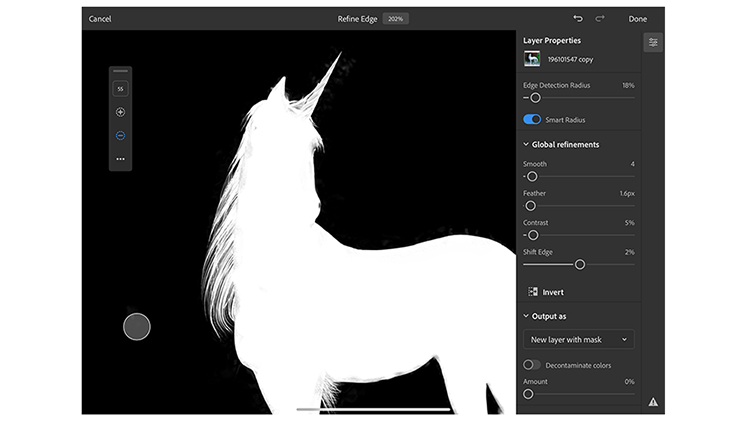Open the three-dot more options in toolbar
This screenshot has height=422, width=750.
coord(120,159)
